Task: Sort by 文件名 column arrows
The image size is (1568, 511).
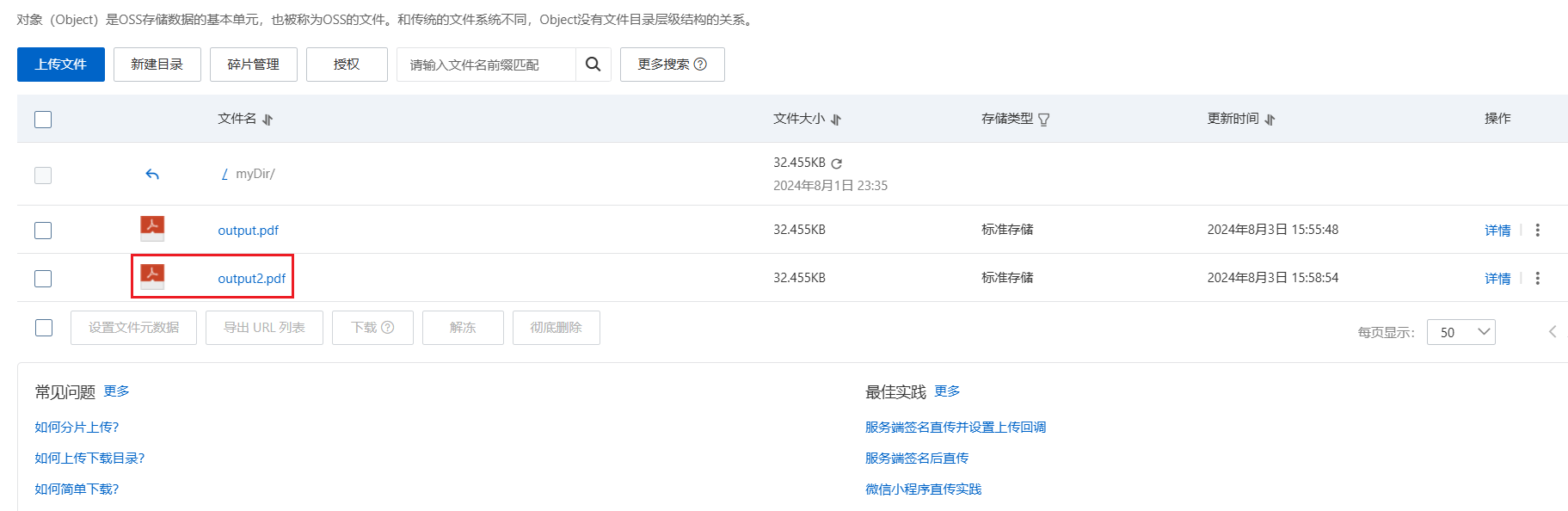Action: (x=267, y=120)
